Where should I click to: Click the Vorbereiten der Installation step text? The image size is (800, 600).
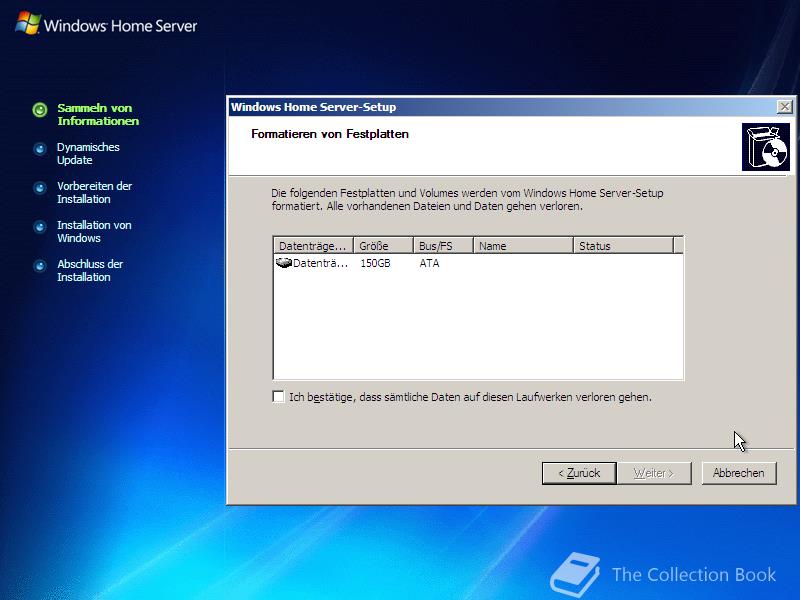pyautogui.click(x=94, y=192)
